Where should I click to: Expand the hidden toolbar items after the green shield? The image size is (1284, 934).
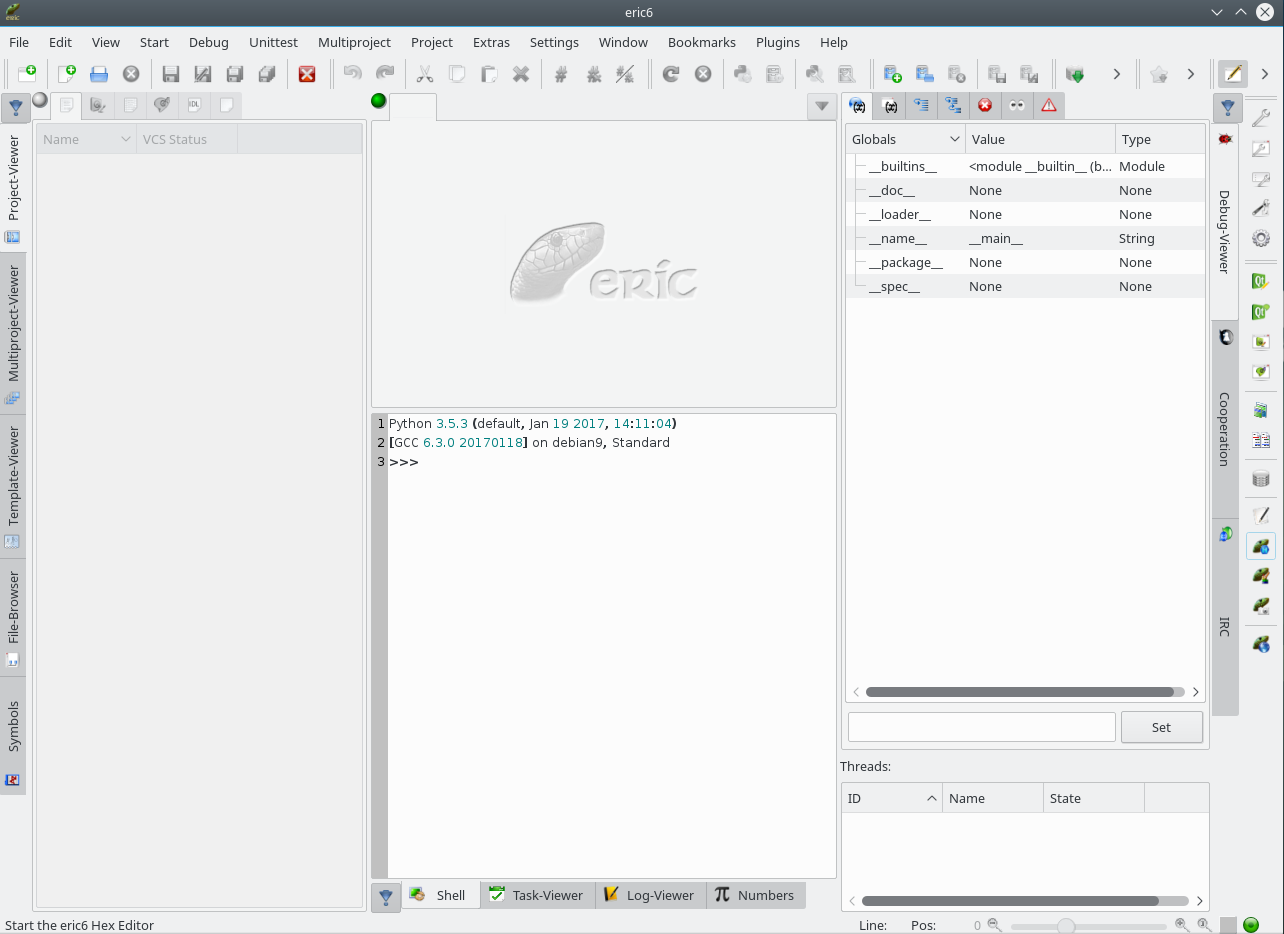pyautogui.click(x=1116, y=74)
